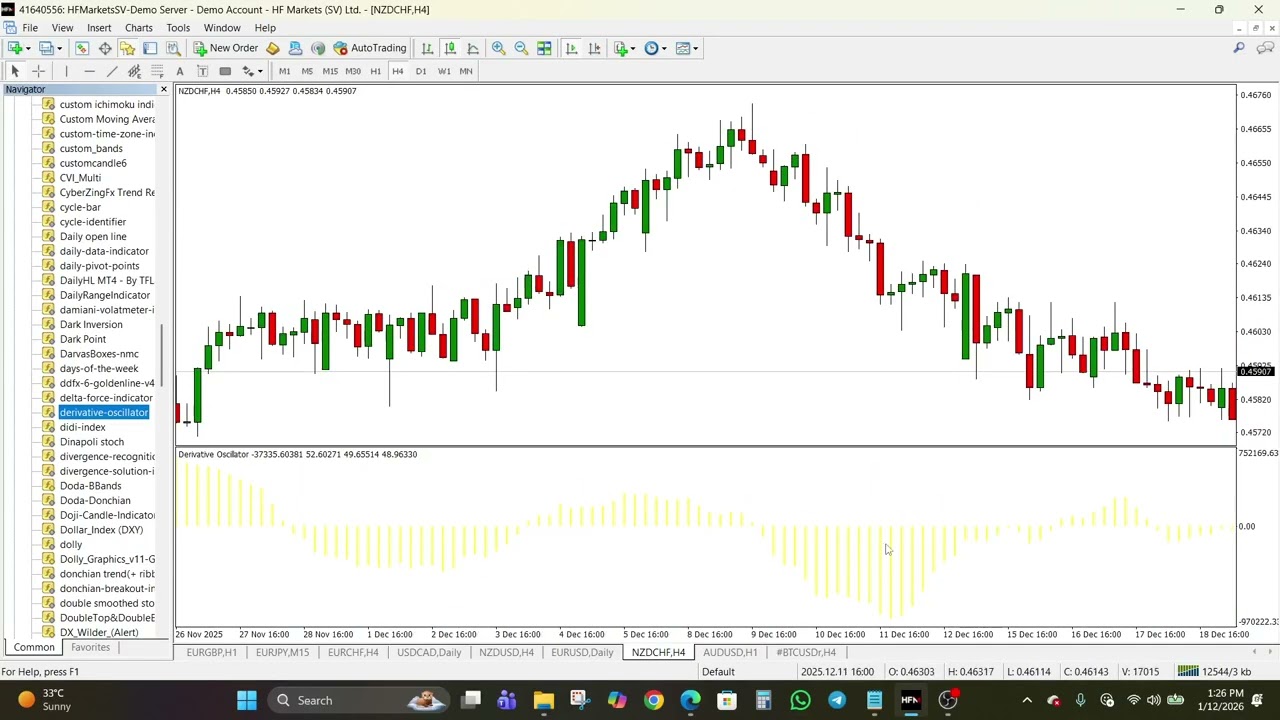This screenshot has width=1280, height=720.
Task: Switch to M1 timeframe
Action: [x=284, y=71]
